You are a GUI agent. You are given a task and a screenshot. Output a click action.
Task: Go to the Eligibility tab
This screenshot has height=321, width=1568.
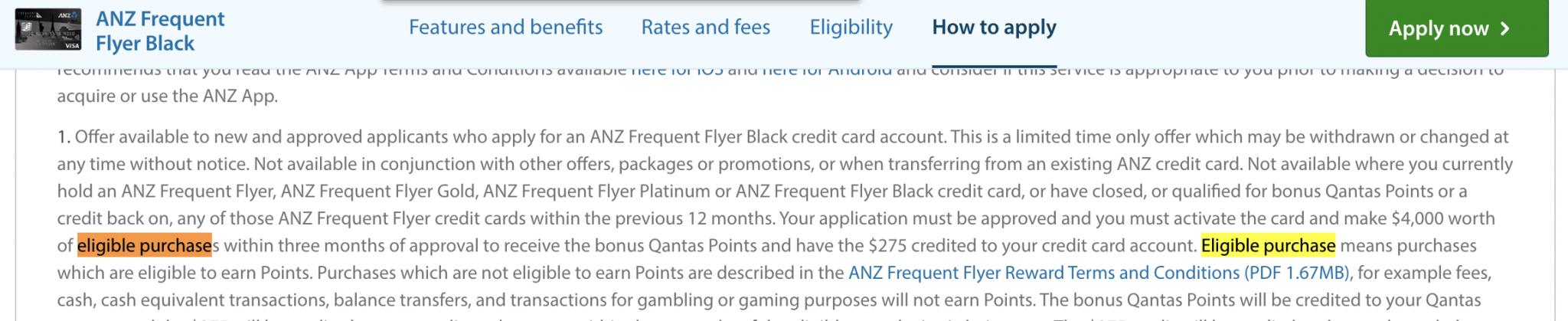click(851, 28)
